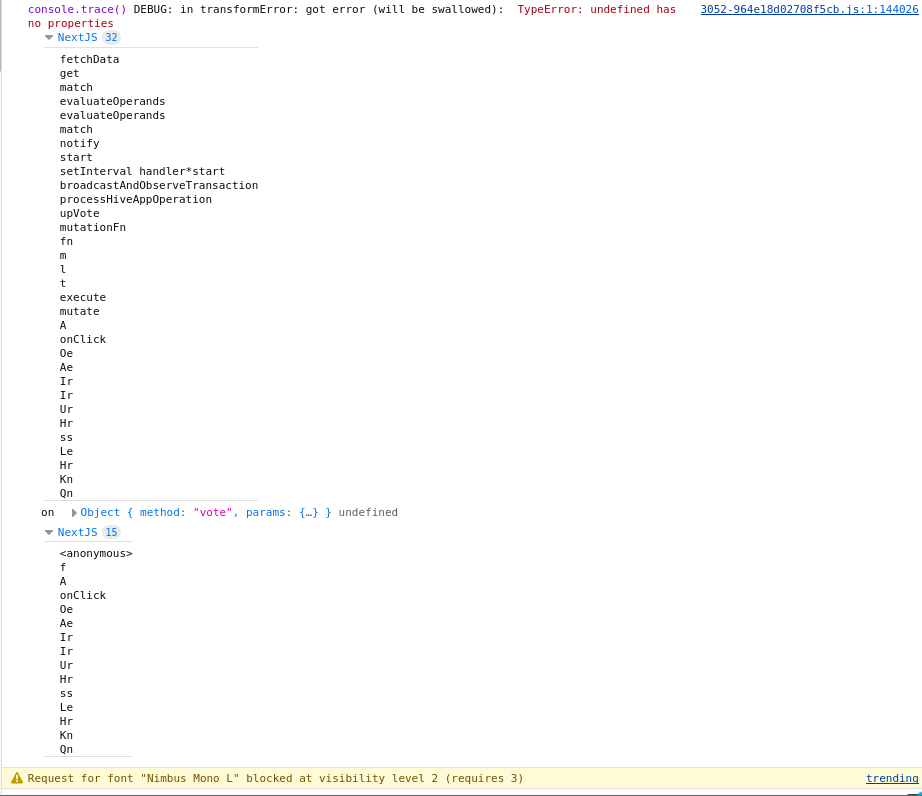Click the mutationFn stack frame
The width and height of the screenshot is (922, 796).
92,227
